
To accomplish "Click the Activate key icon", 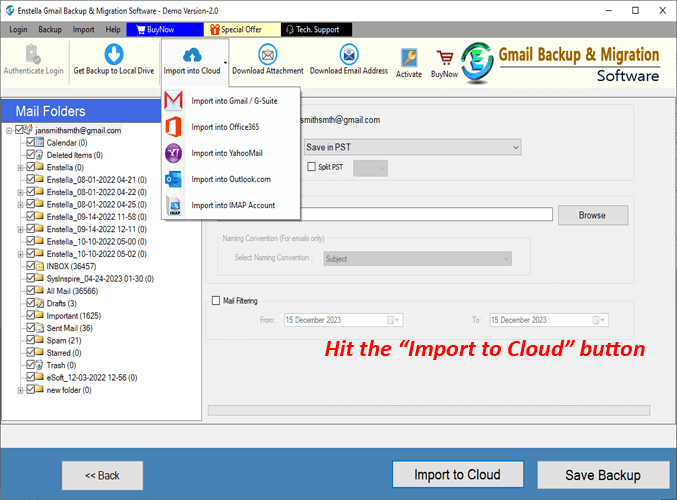I will pos(409,58).
